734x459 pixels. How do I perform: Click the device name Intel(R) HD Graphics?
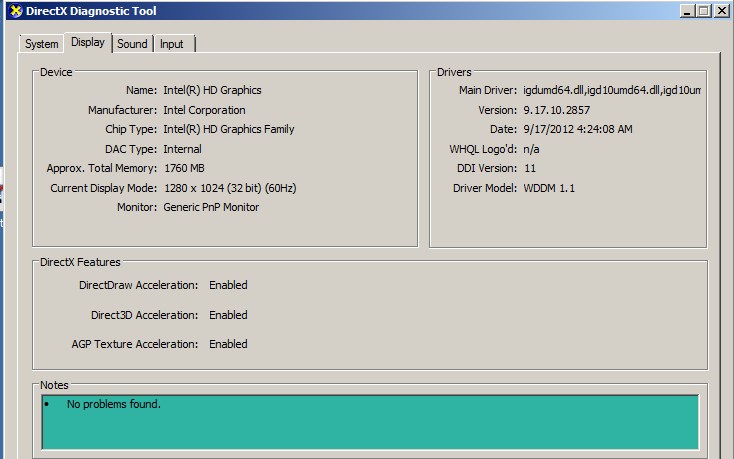point(212,90)
